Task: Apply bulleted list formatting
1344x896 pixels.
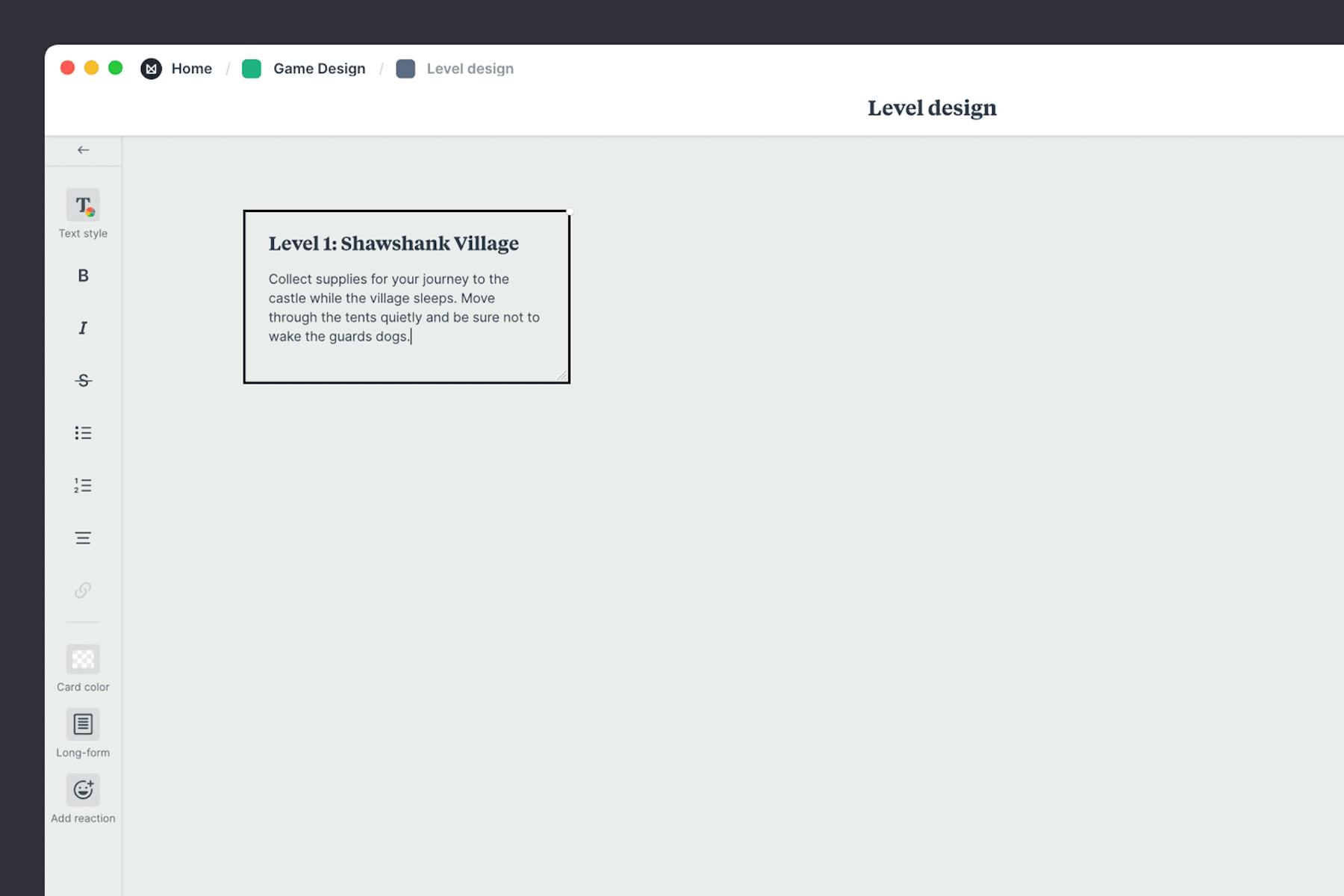Action: tap(83, 433)
